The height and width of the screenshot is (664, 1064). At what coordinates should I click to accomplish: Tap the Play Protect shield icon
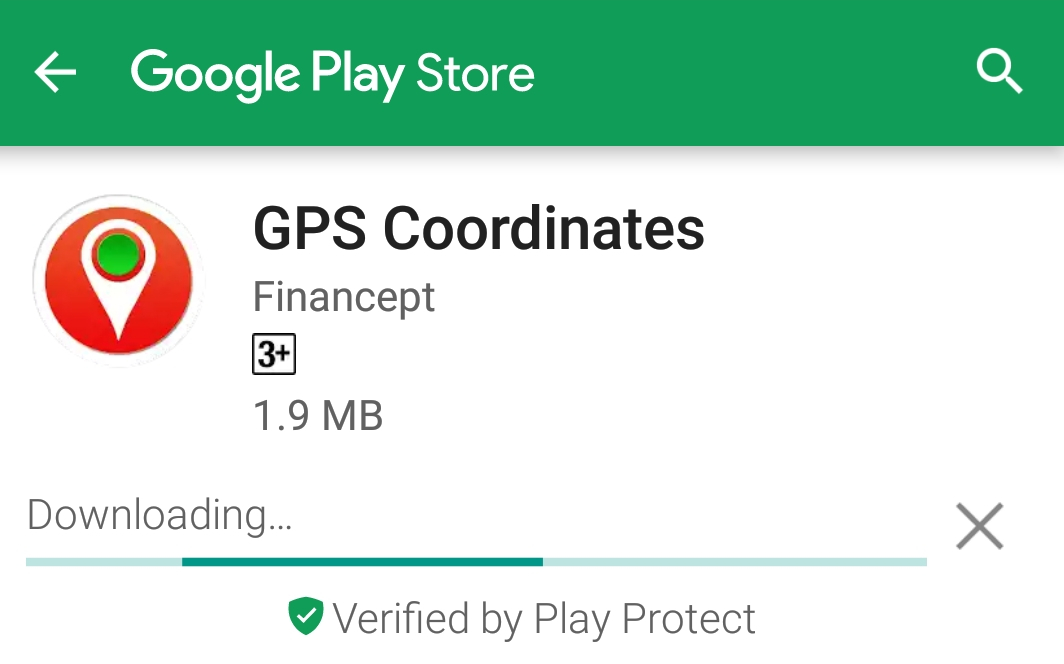click(306, 616)
